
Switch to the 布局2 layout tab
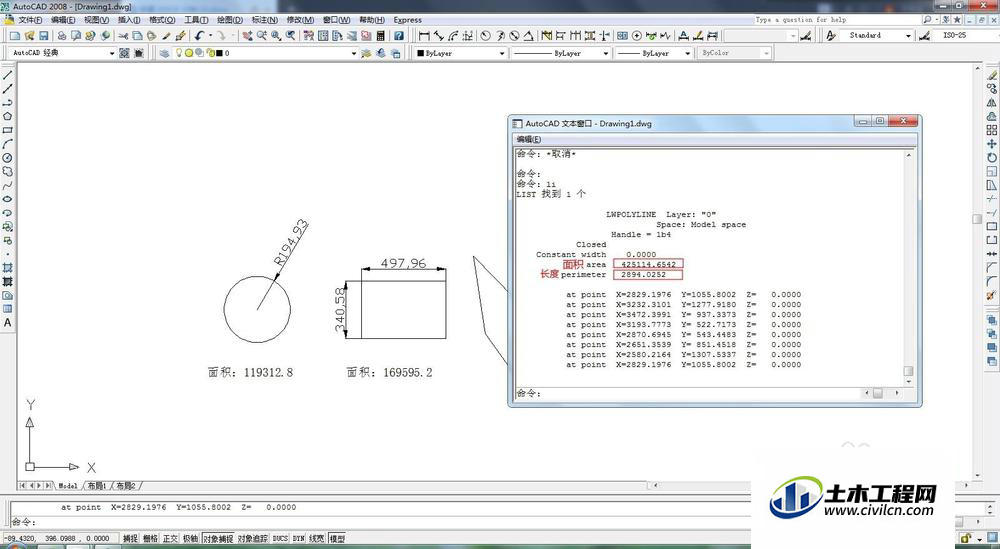coord(126,486)
